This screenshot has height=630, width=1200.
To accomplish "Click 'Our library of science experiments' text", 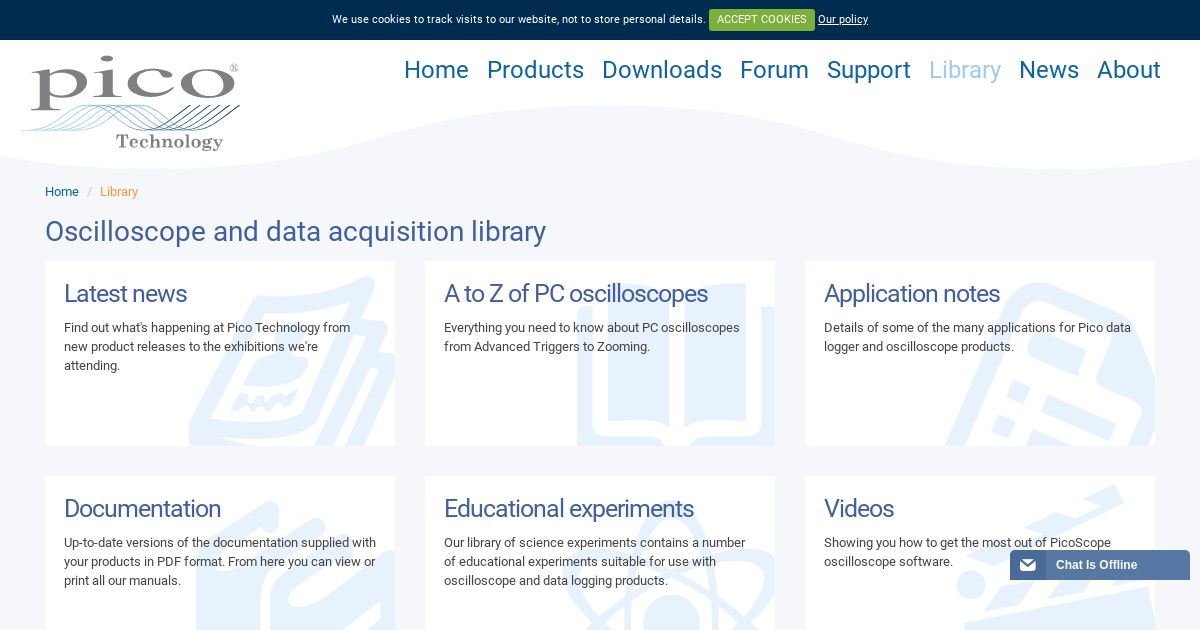I will click(594, 562).
